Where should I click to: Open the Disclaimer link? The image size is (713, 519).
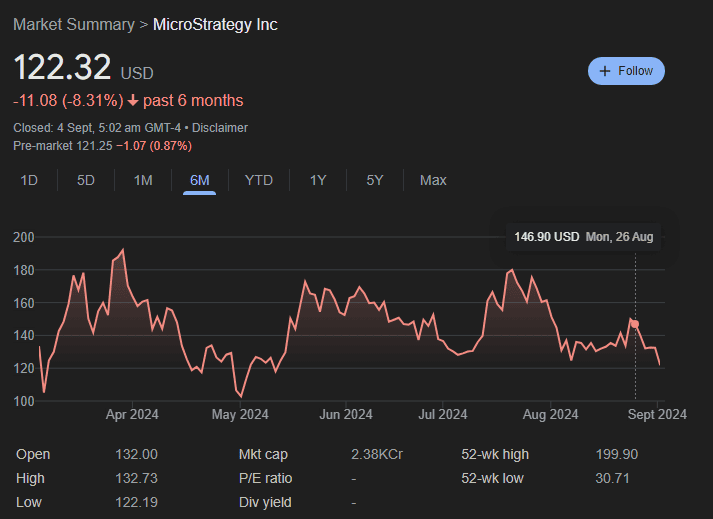click(x=220, y=128)
